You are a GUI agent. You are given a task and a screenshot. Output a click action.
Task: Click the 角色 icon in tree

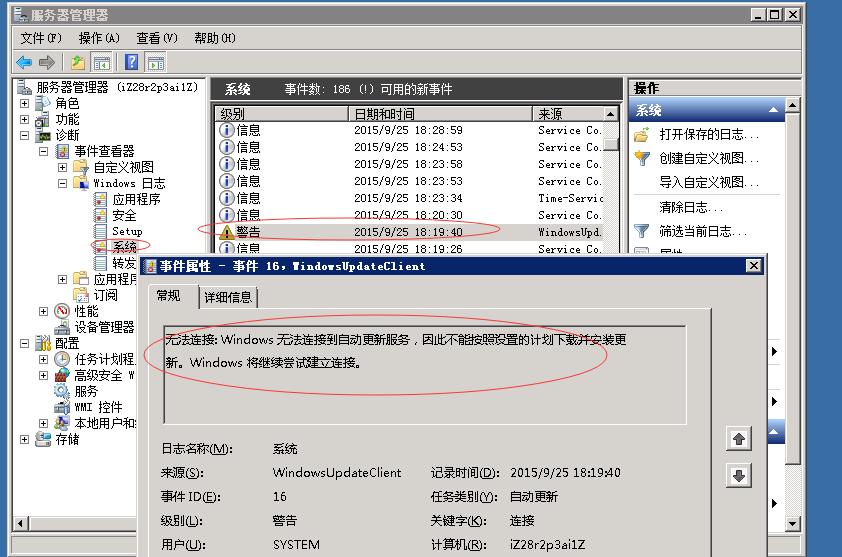43,103
